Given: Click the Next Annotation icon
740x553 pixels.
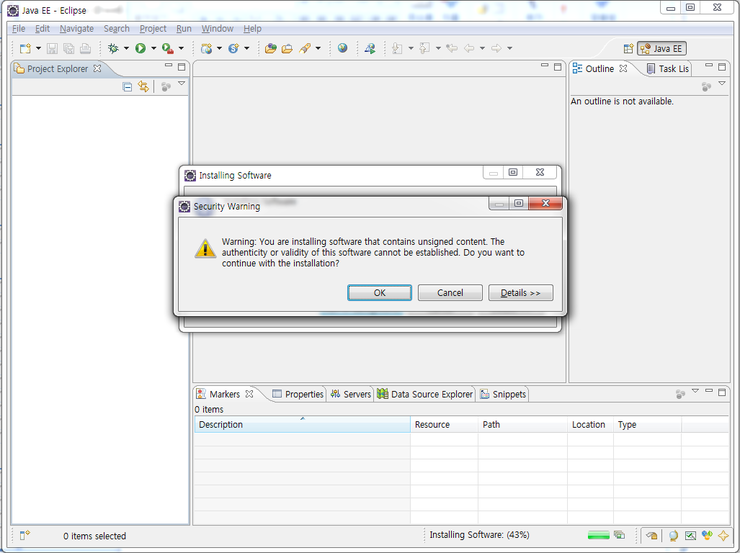Looking at the screenshot, I should (x=397, y=48).
